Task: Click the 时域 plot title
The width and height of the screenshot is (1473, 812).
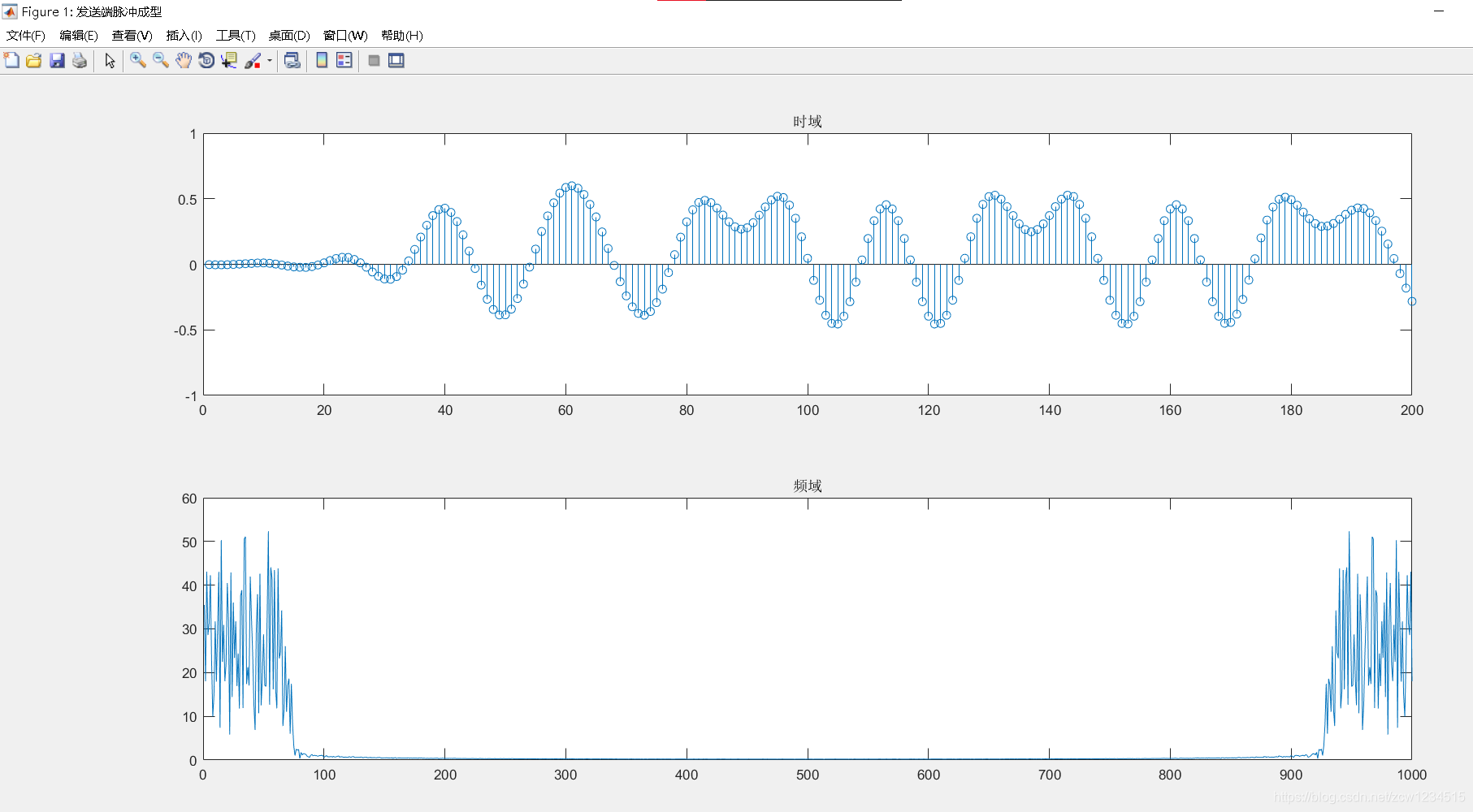Action: [x=808, y=122]
